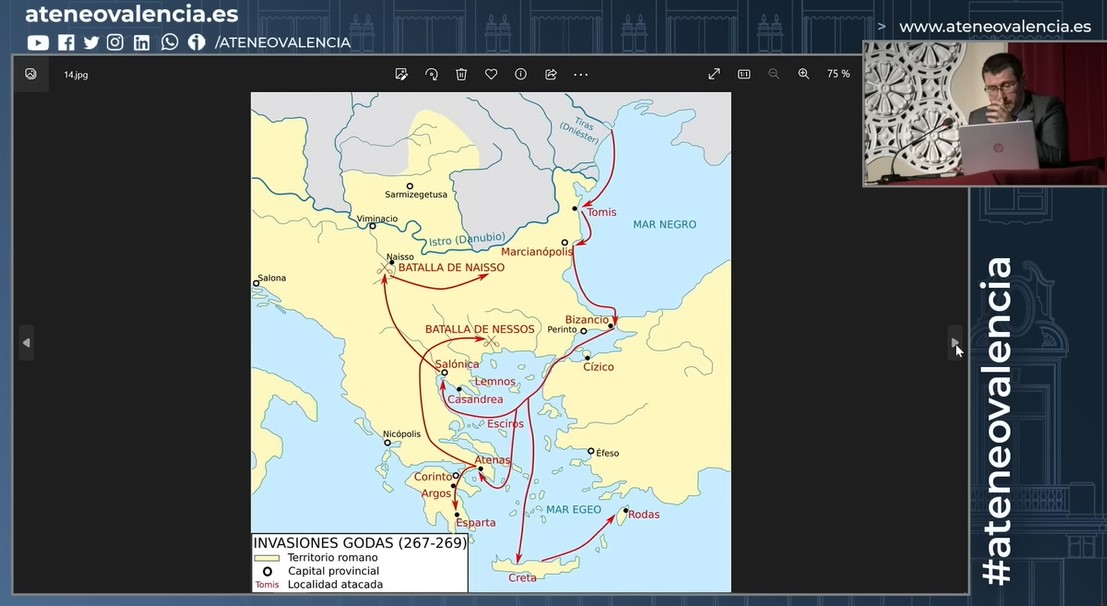Zoom out using the magnifier minus icon
This screenshot has height=606, width=1107.
773,74
